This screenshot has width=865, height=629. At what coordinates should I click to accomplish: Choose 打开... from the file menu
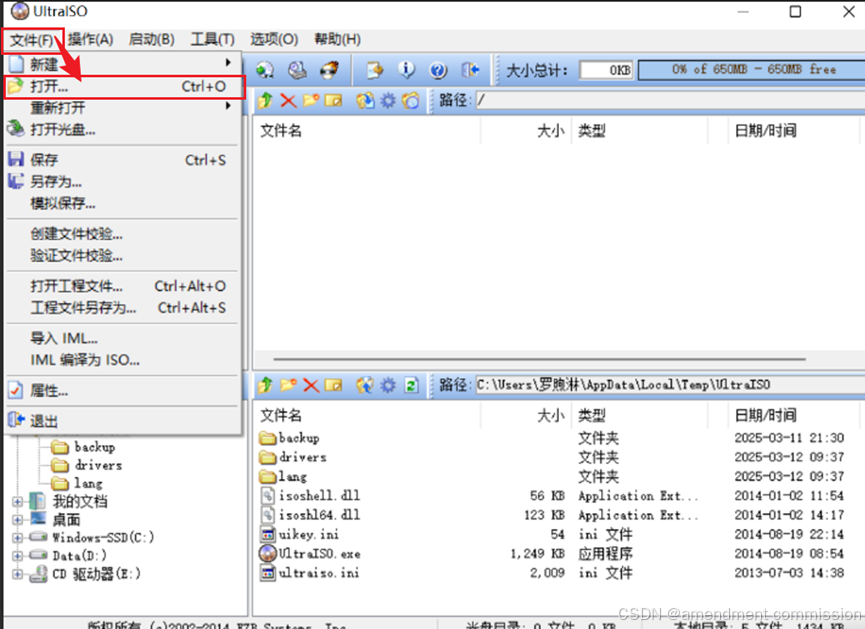124,87
